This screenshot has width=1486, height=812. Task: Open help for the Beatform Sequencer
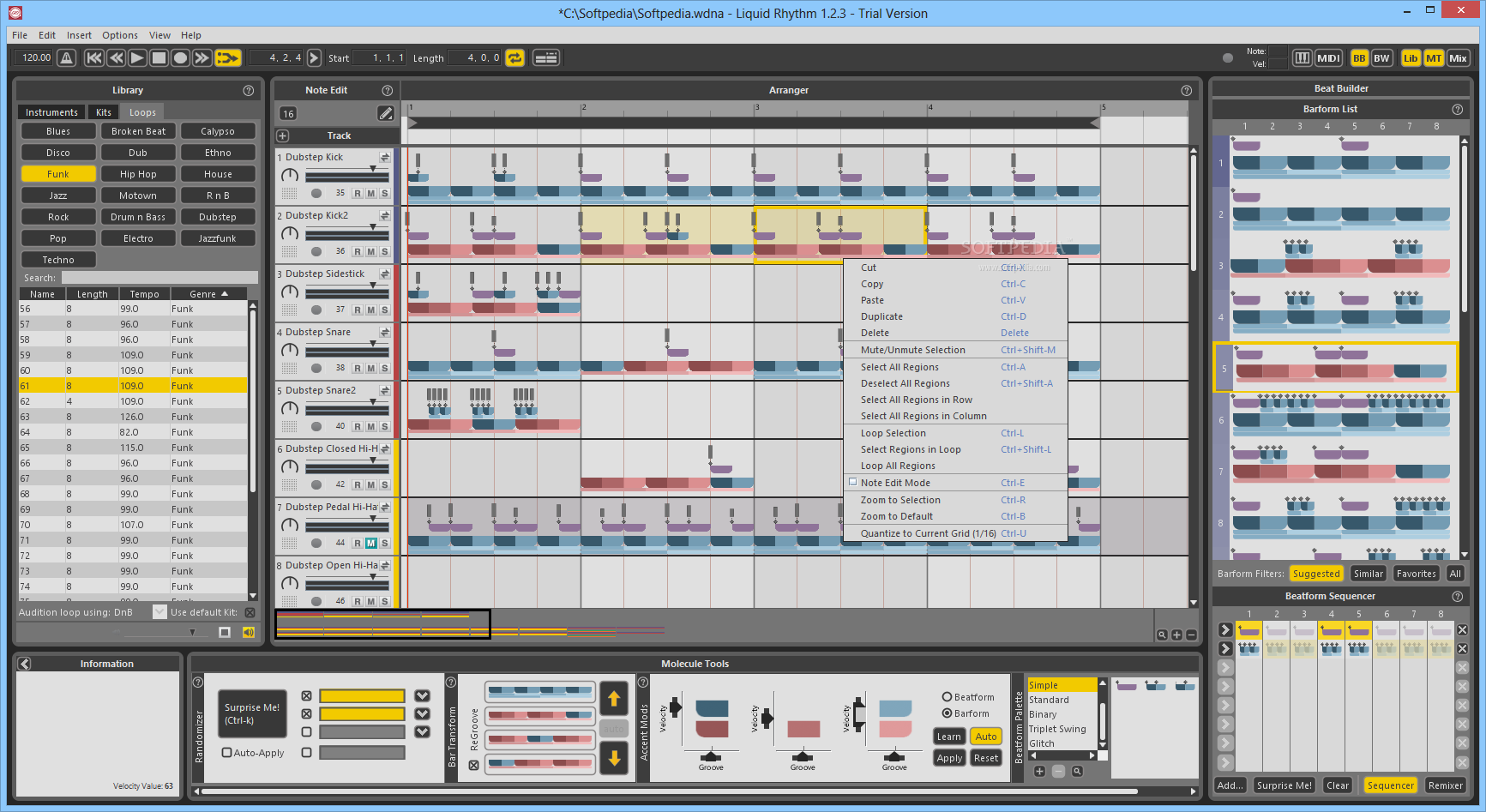(x=1458, y=596)
